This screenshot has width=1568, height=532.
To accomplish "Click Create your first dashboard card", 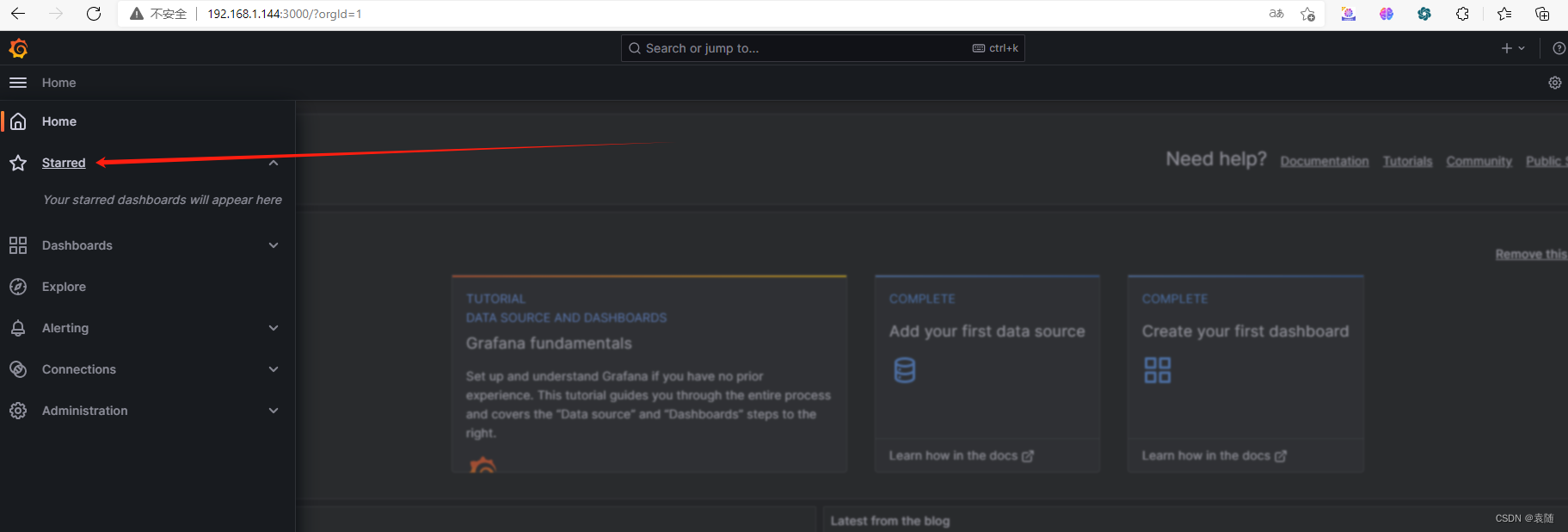I will (x=1245, y=374).
